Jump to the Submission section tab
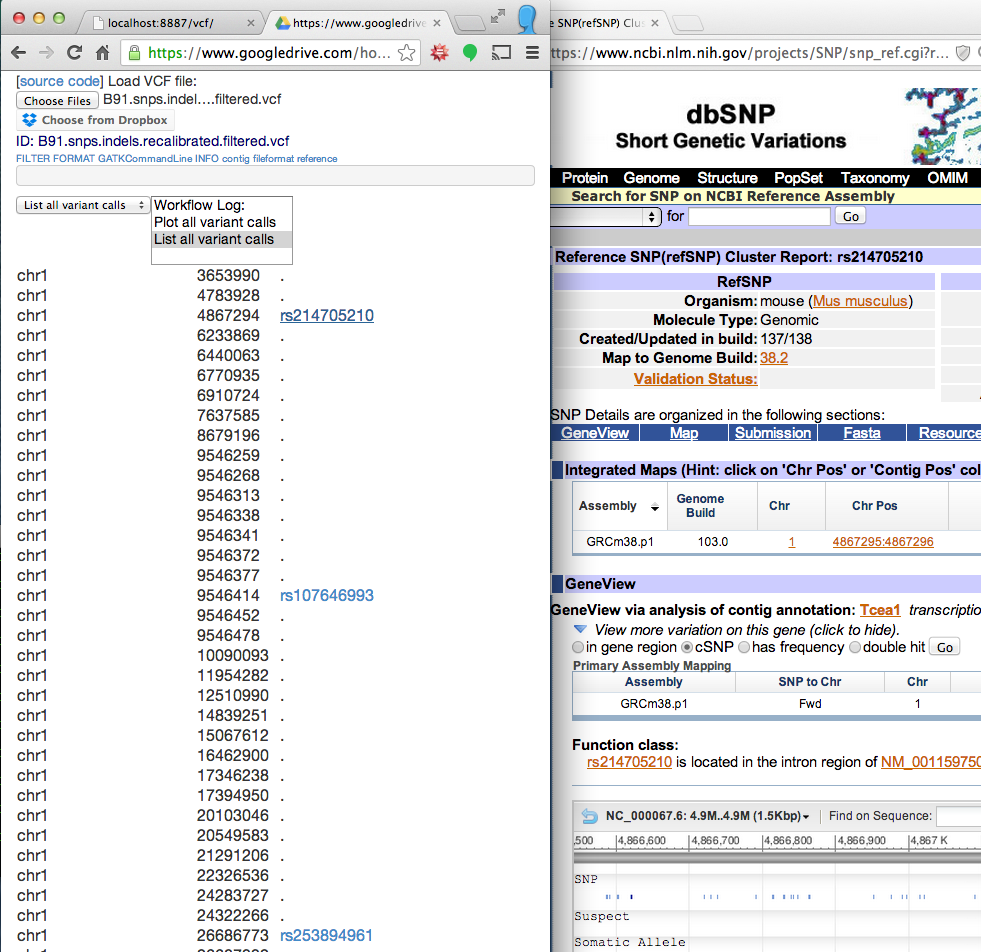The height and width of the screenshot is (952, 981). tap(773, 433)
